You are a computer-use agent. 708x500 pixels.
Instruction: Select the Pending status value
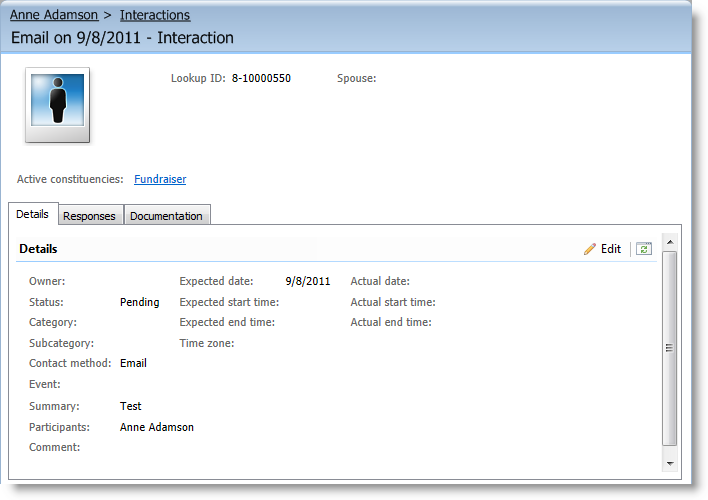pos(139,302)
